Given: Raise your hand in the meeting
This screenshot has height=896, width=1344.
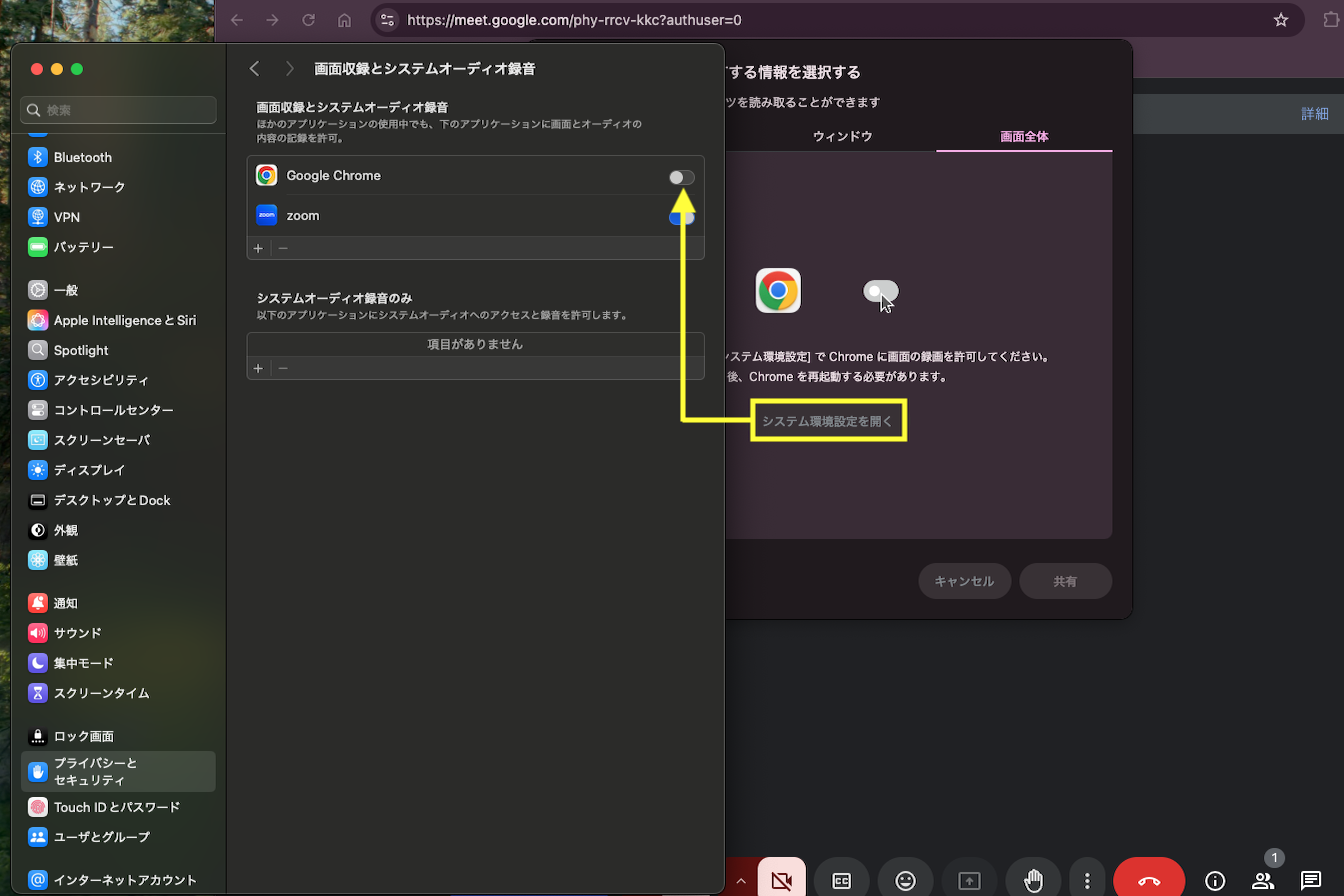Looking at the screenshot, I should click(x=1033, y=880).
